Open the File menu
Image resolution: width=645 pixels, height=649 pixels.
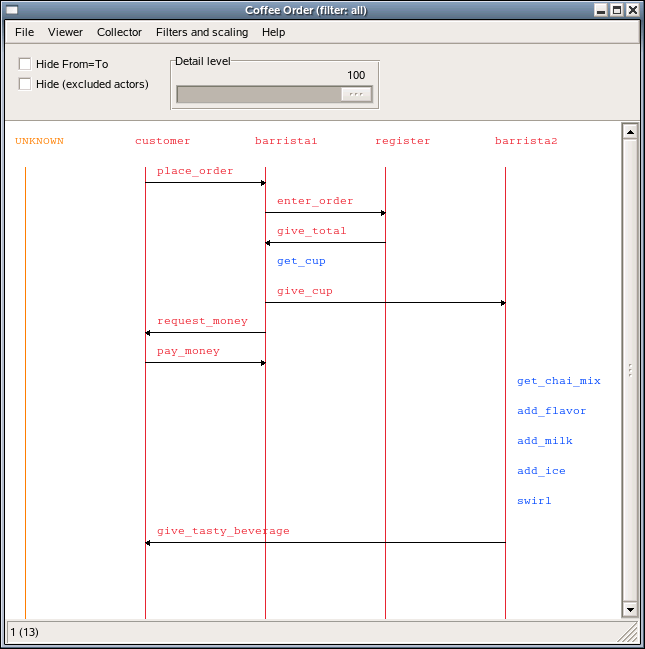(x=24, y=32)
